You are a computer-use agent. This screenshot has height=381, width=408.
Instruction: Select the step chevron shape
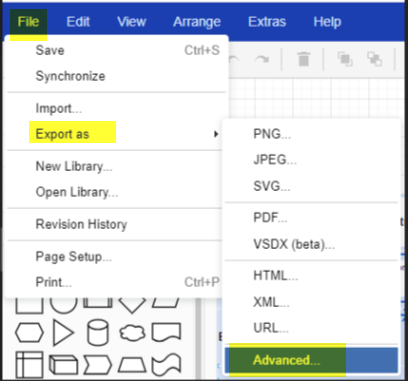click(x=98, y=365)
